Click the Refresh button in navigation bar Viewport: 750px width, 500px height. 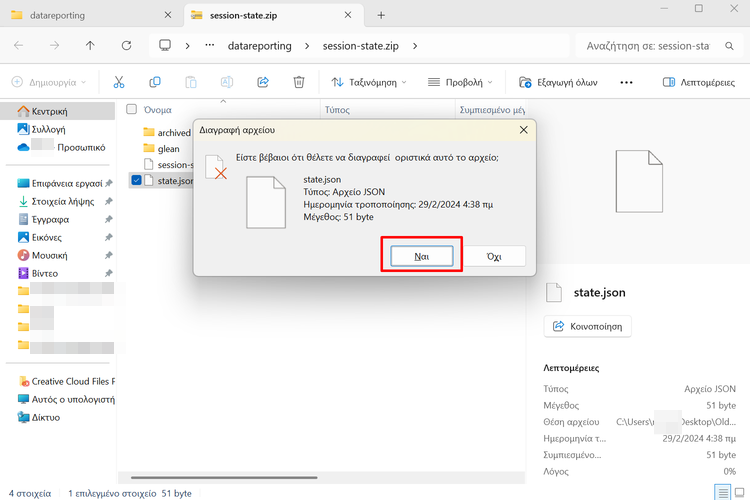coord(126,46)
